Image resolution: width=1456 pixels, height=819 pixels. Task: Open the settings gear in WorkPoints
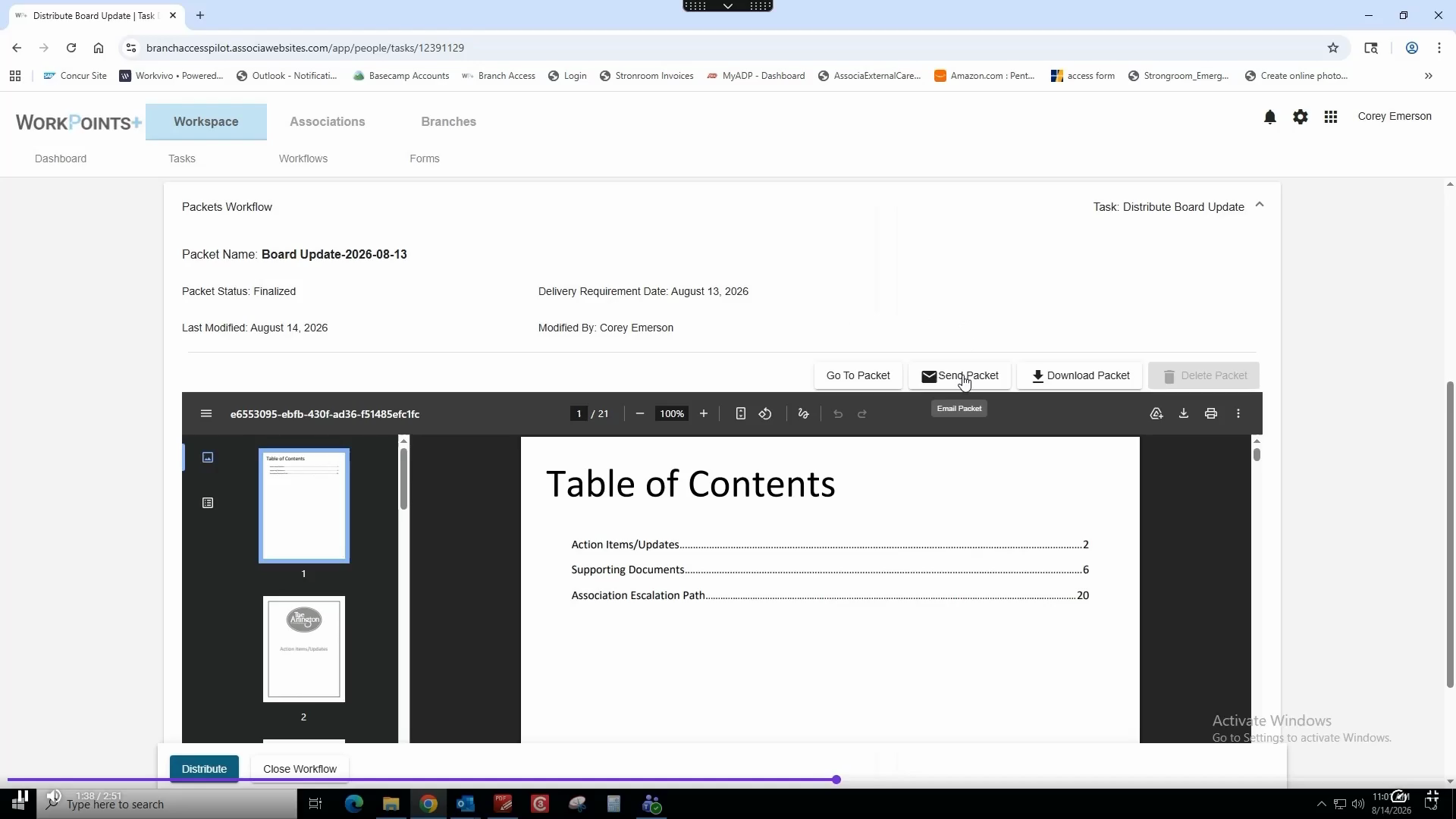(1301, 117)
